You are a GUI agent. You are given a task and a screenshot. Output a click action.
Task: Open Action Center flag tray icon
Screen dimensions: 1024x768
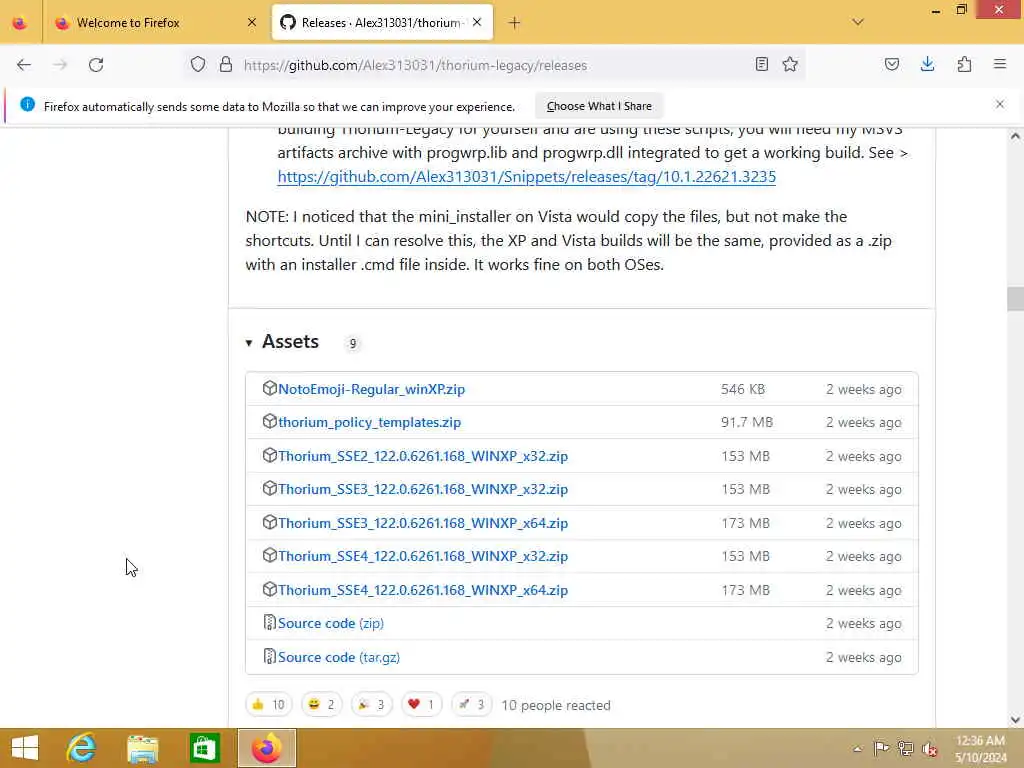pyautogui.click(x=881, y=748)
